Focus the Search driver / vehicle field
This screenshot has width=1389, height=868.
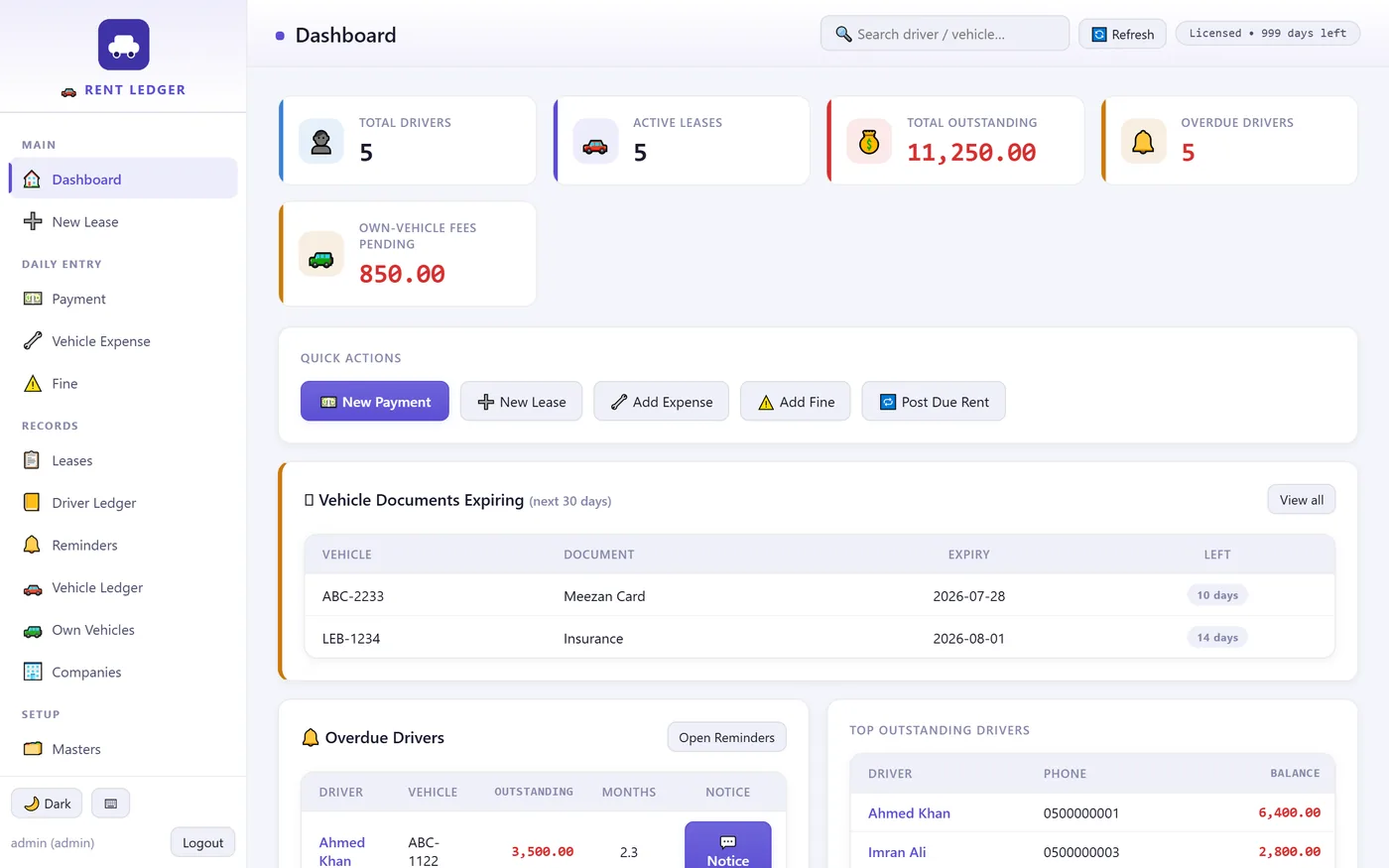coord(945,34)
